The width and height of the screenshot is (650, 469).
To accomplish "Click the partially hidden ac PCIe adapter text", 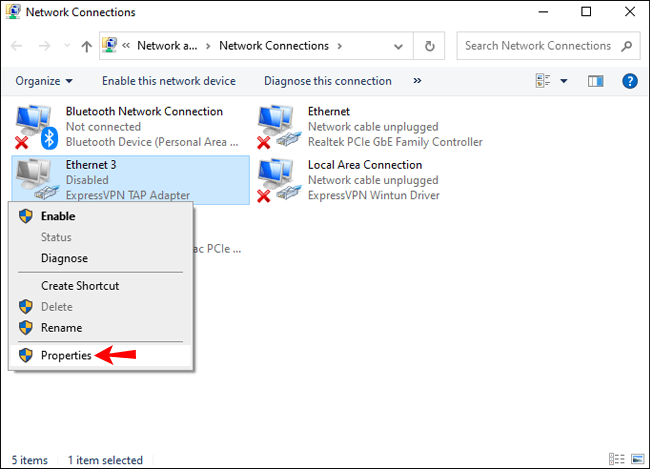I will pos(217,249).
